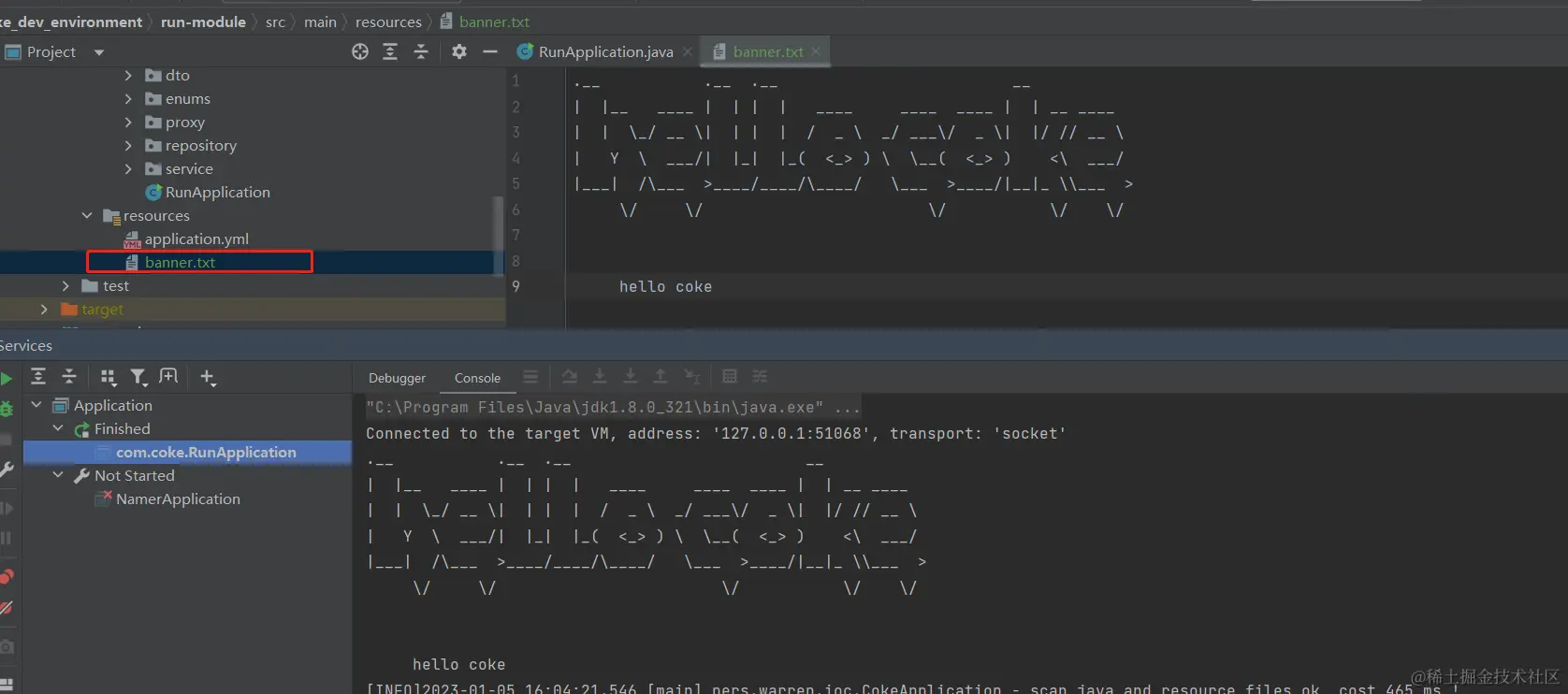The image size is (1568, 694).
Task: Expand the enums package folder
Action: [x=128, y=98]
